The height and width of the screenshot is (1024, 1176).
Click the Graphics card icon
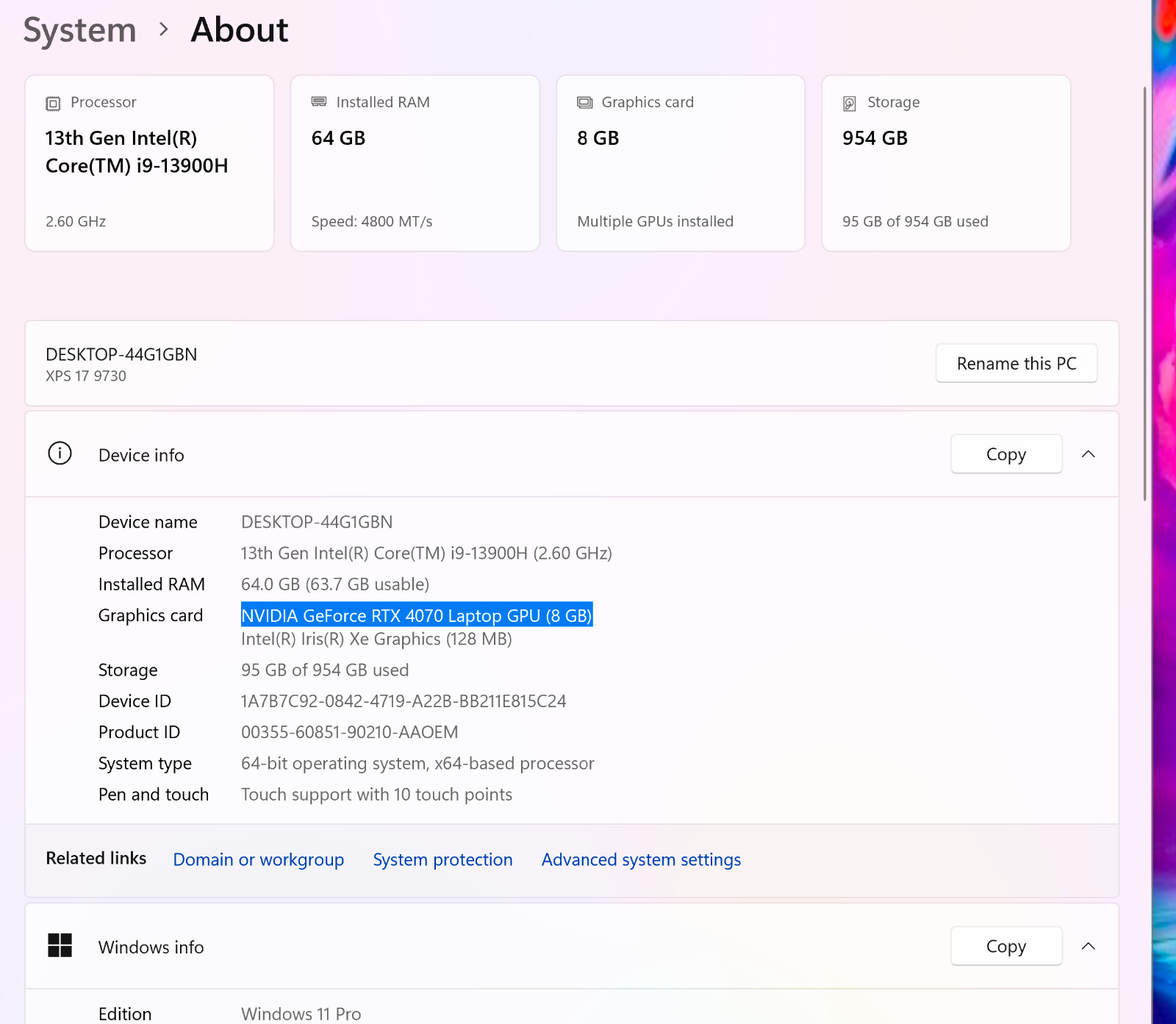pyautogui.click(x=584, y=102)
